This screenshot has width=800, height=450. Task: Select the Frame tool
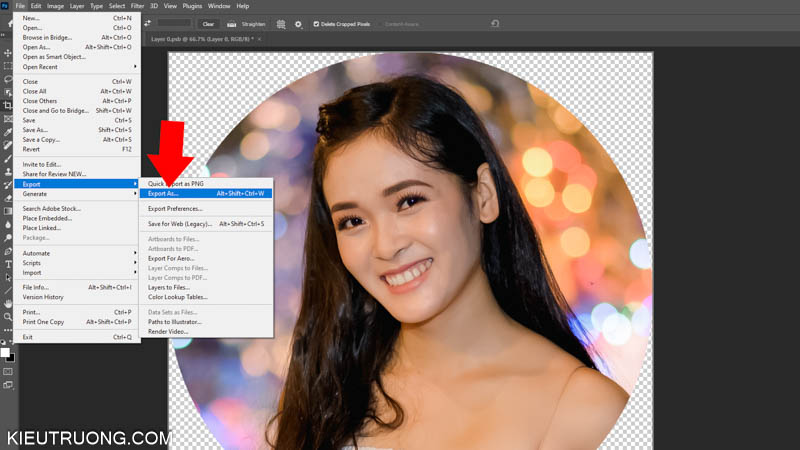point(8,119)
